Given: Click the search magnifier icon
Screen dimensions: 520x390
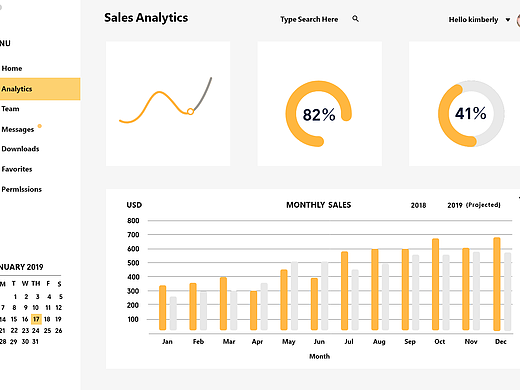Looking at the screenshot, I should pyautogui.click(x=355, y=19).
